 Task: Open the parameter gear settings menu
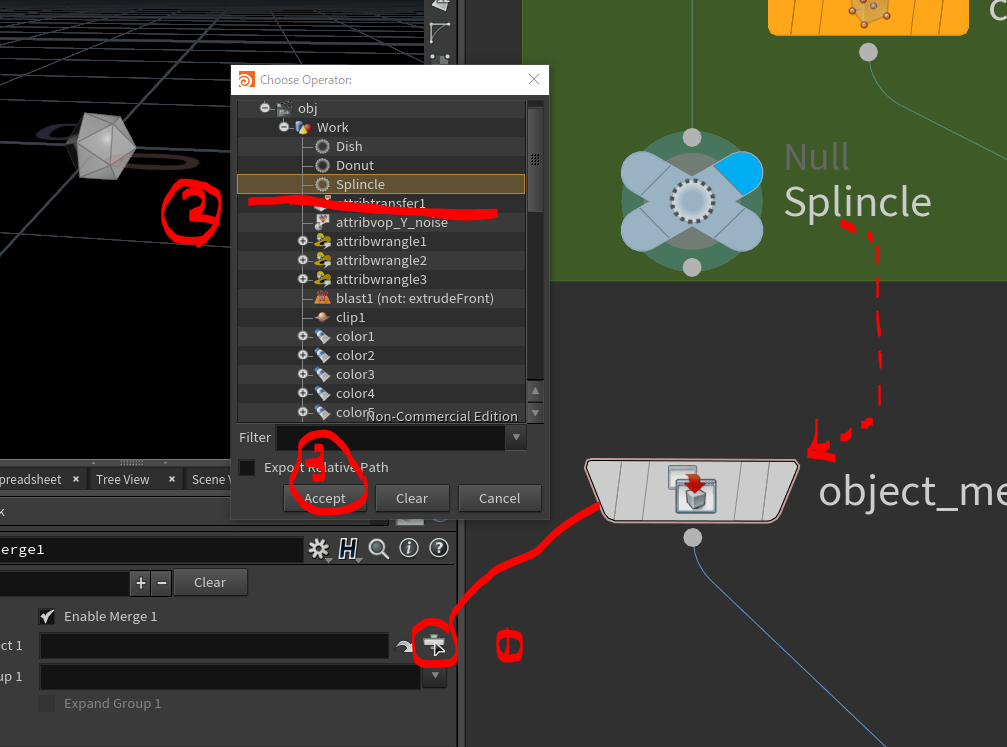pos(319,549)
